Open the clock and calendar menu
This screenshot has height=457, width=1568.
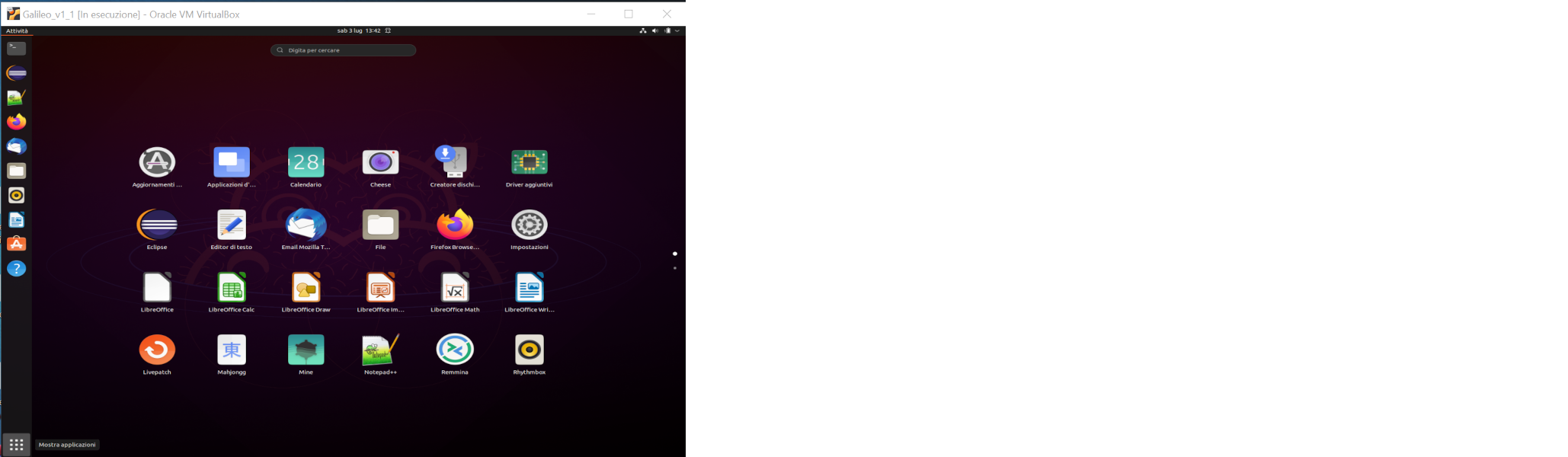point(359,30)
